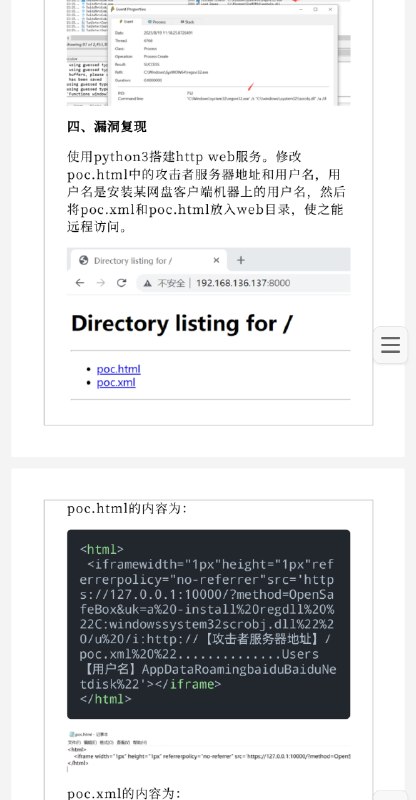Select the Directory listing for / tab

tap(147, 260)
